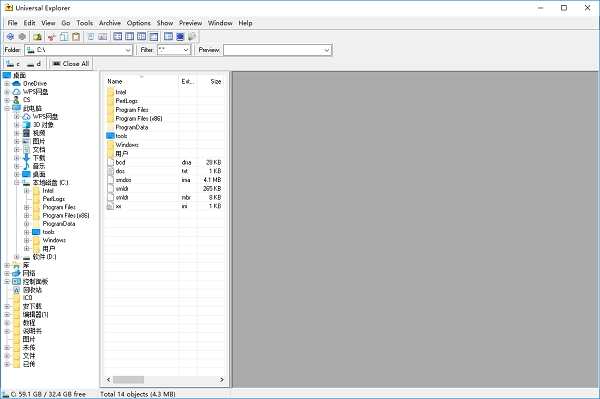600x399 pixels.
Task: Open the Edit menu
Action: pos(29,23)
